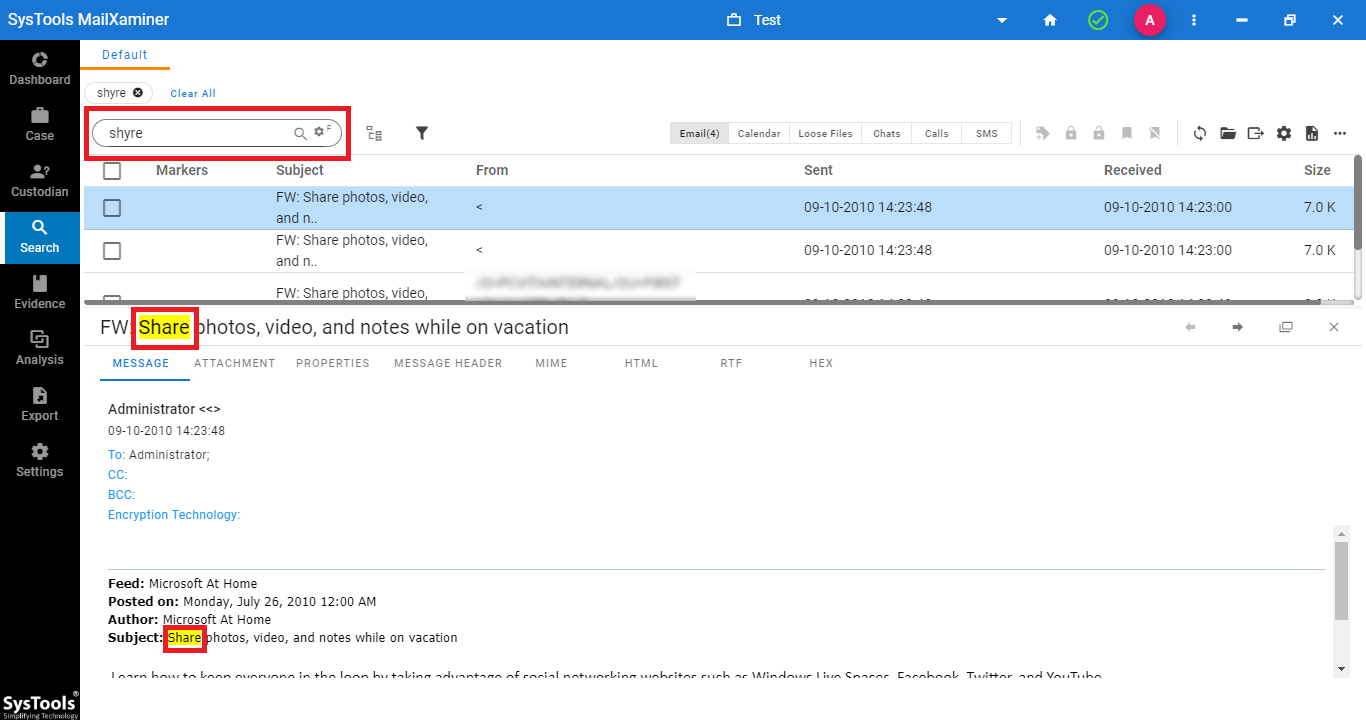This screenshot has height=720, width=1366.
Task: Sort by the Sent column header
Action: click(818, 170)
